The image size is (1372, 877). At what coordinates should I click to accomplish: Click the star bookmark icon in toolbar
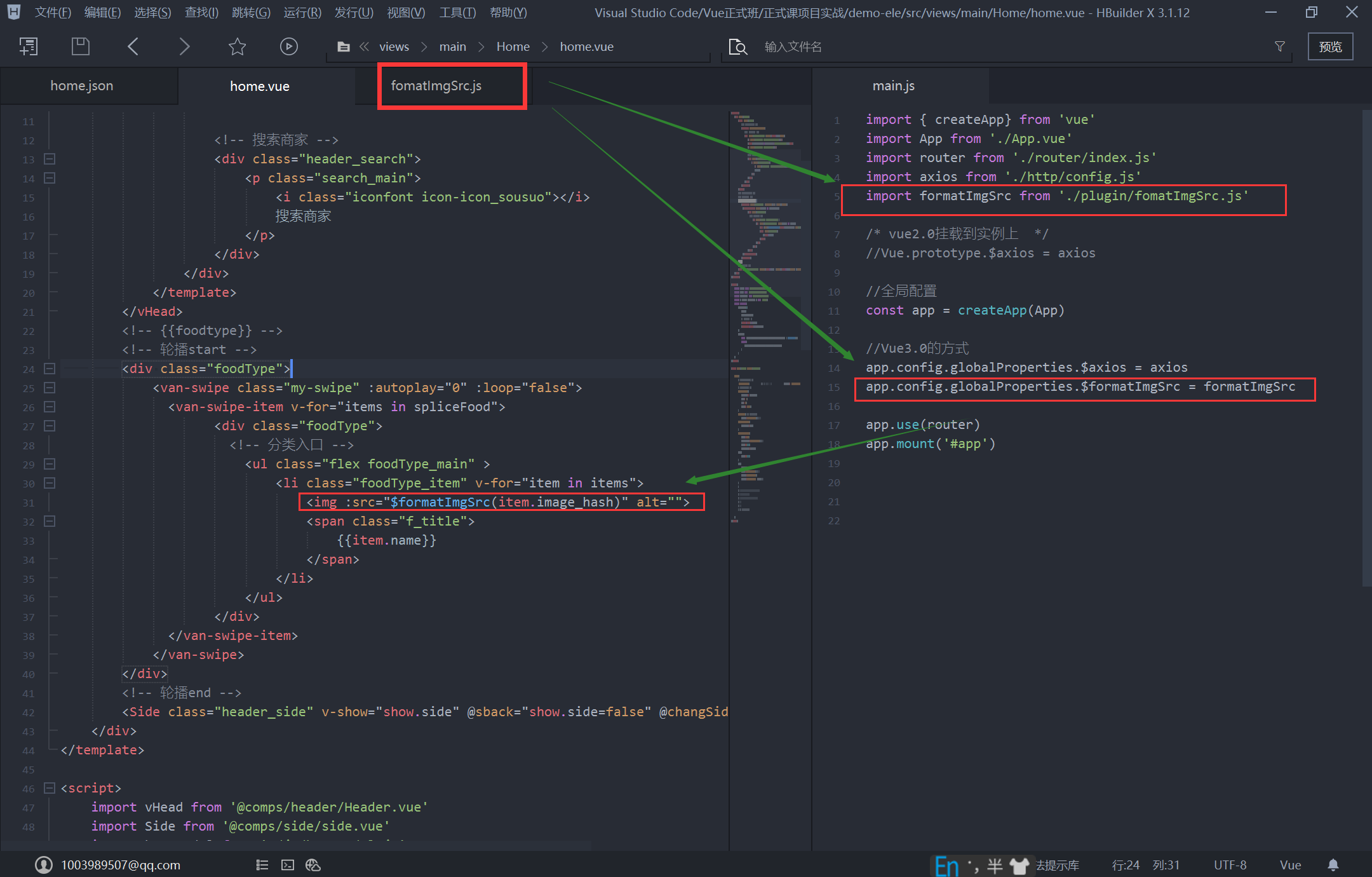pyautogui.click(x=236, y=46)
